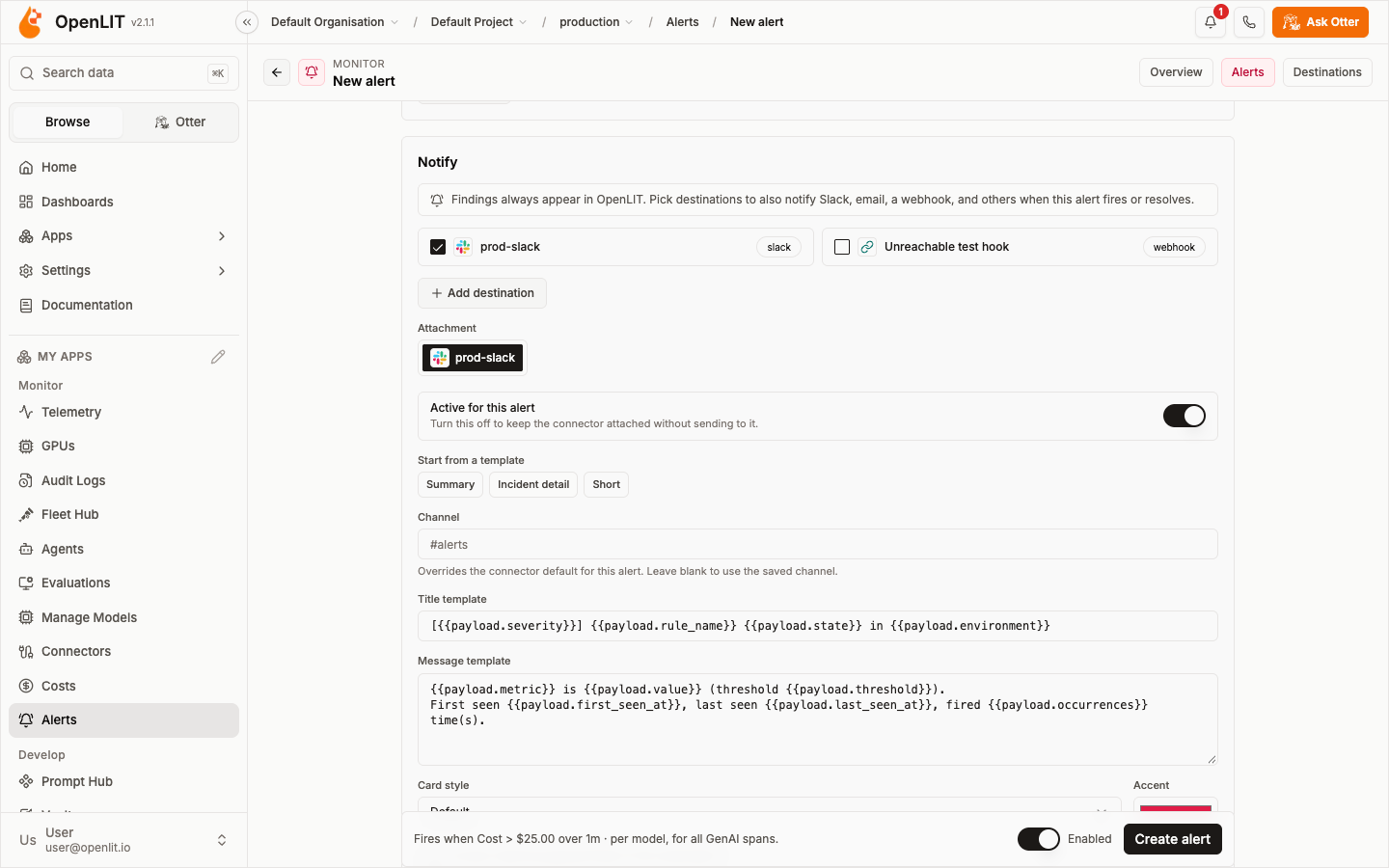Apply the Short template
Viewport: 1389px width, 868px height.
click(x=607, y=484)
